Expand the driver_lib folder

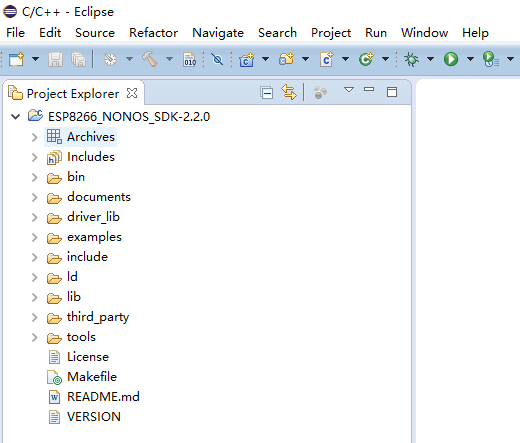35,217
